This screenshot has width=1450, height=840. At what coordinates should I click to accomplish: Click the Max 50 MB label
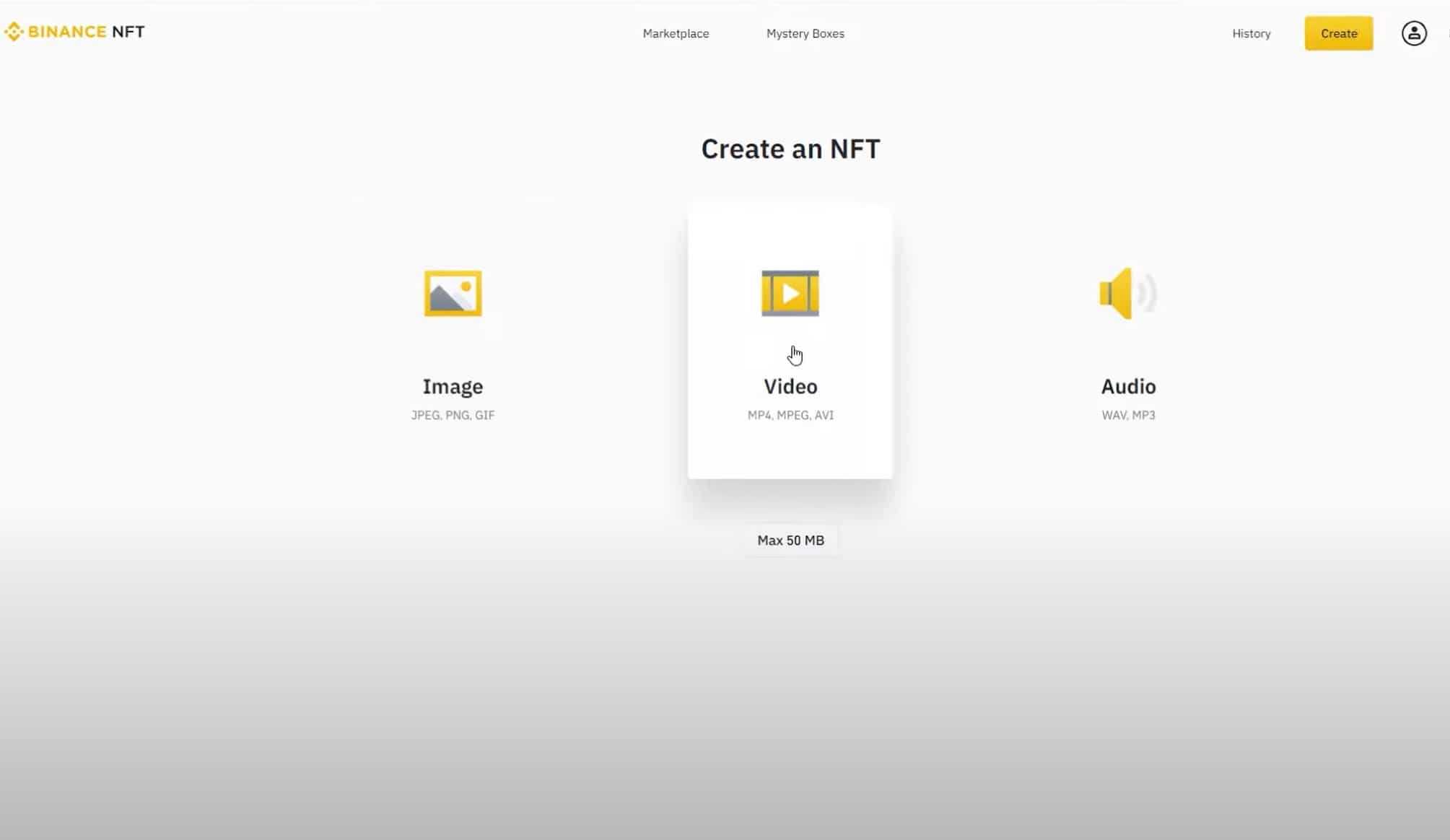790,540
